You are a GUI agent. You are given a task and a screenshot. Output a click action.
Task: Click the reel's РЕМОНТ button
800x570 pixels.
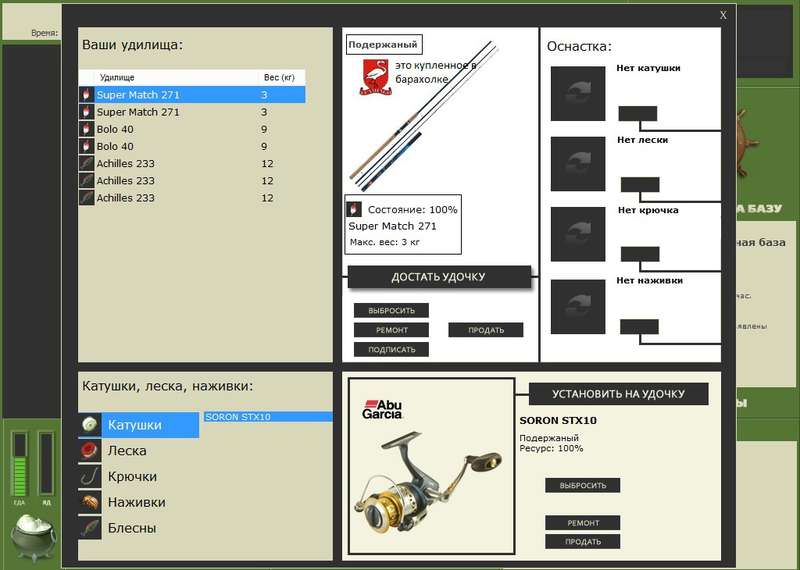583,523
